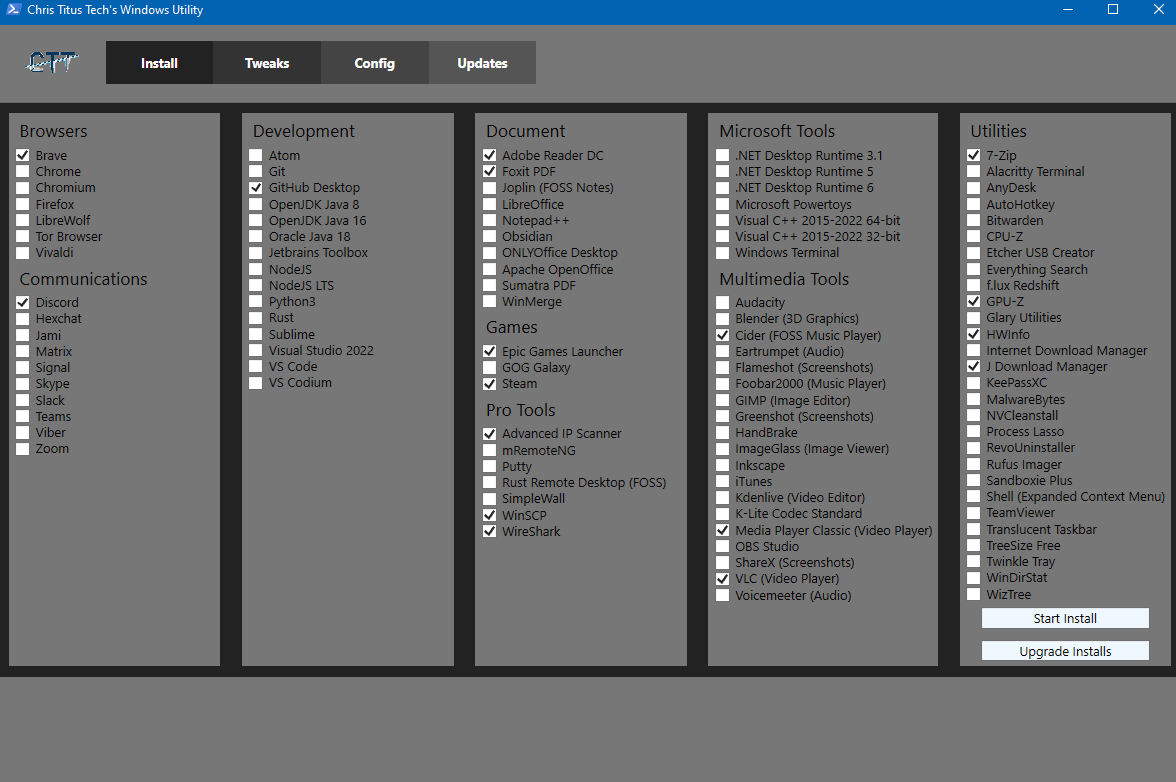Uncheck the J Download Manager checkbox
1176x782 pixels.
(x=974, y=367)
